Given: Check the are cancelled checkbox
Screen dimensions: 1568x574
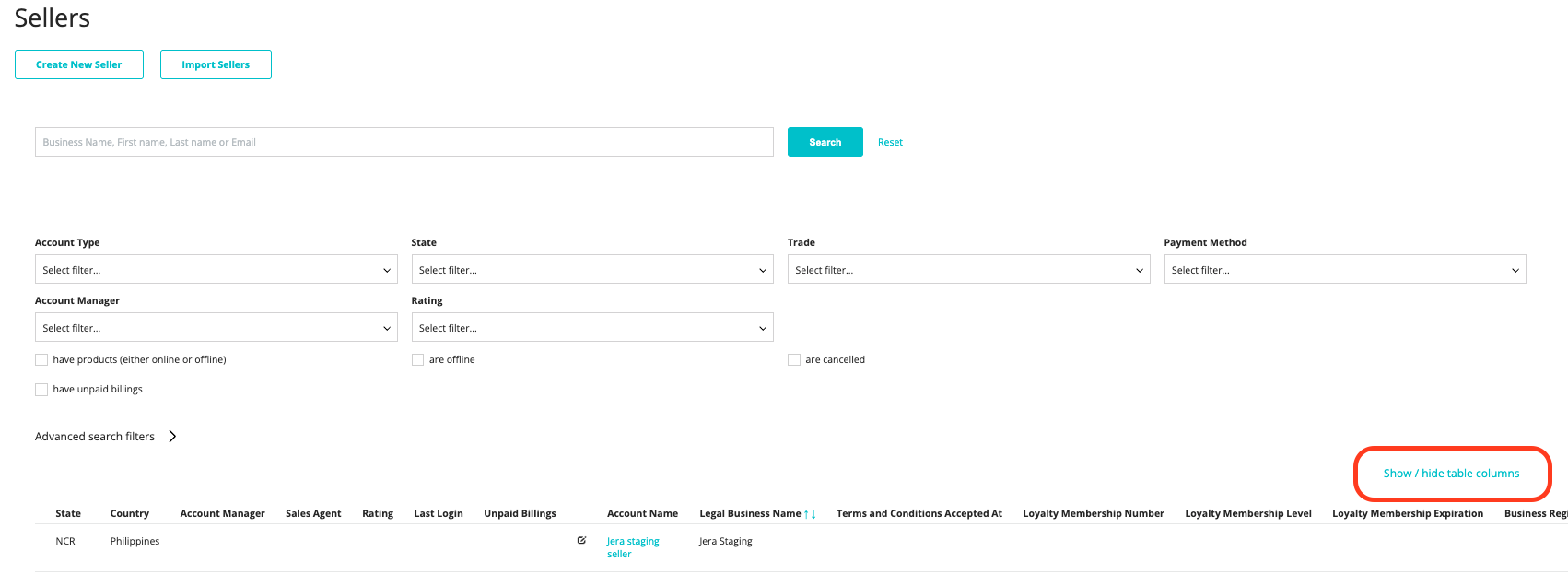Looking at the screenshot, I should pos(794,360).
